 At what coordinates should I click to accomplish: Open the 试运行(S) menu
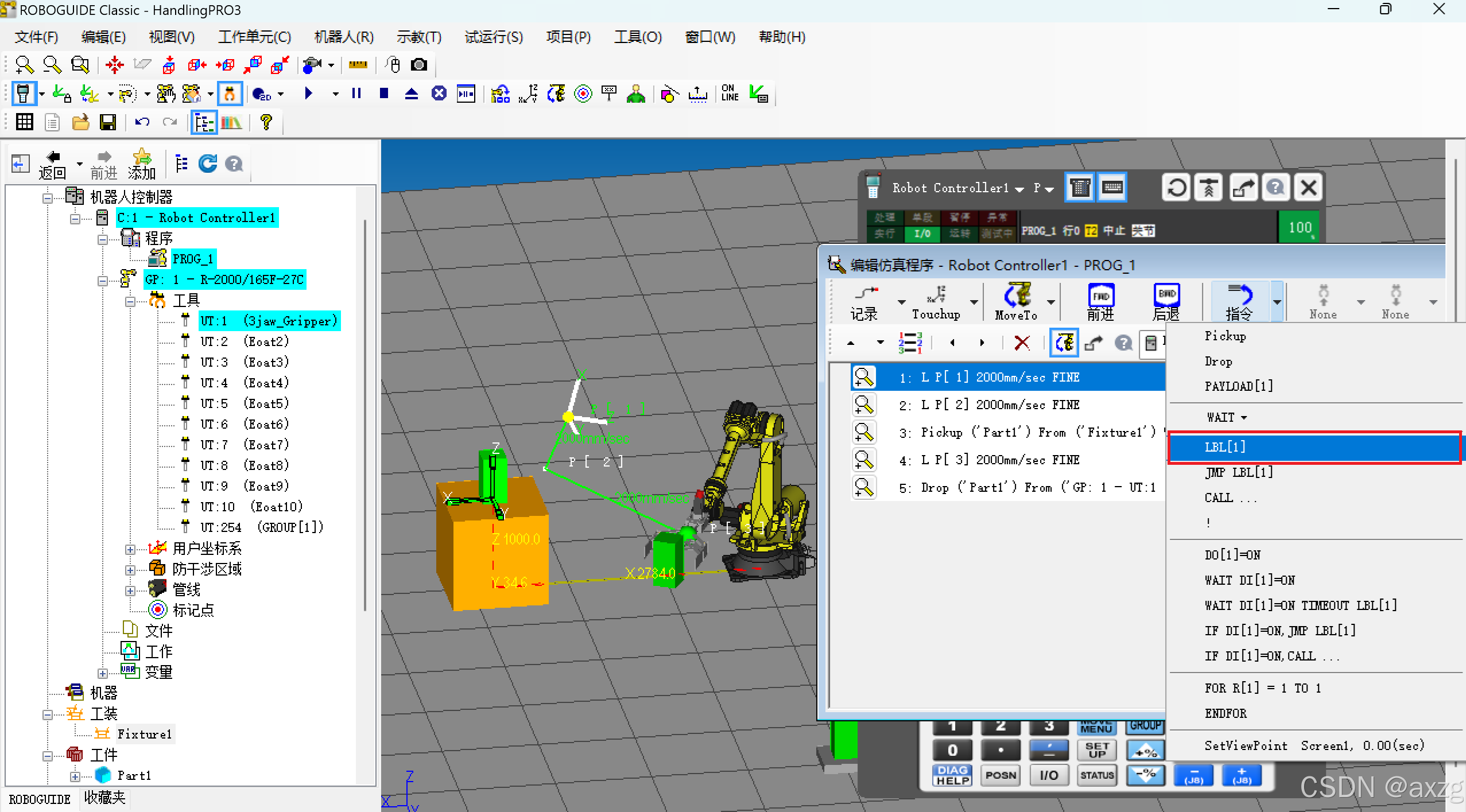pos(493,37)
